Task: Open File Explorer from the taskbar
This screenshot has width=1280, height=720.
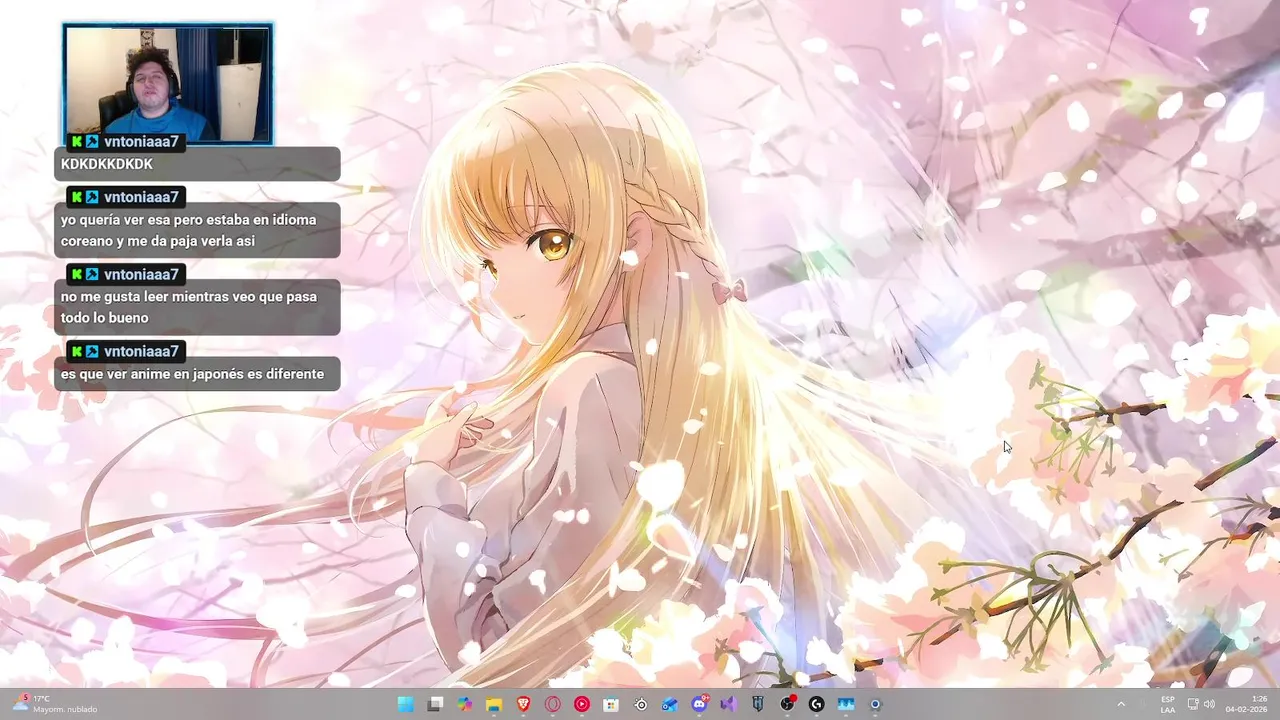Action: tap(493, 704)
